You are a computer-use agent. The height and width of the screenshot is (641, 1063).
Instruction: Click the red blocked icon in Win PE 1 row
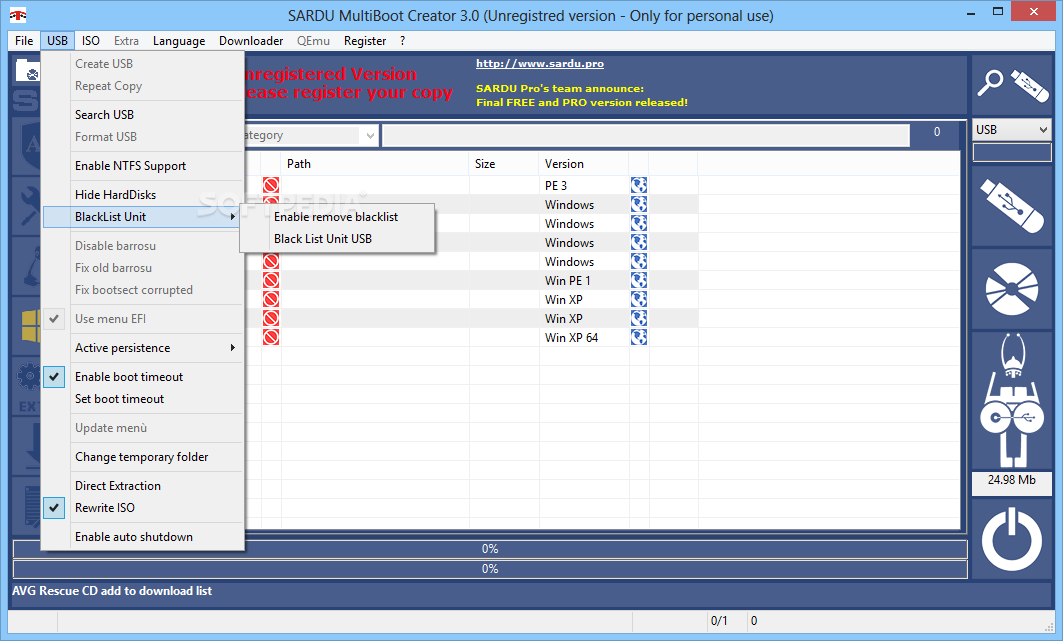coord(271,280)
